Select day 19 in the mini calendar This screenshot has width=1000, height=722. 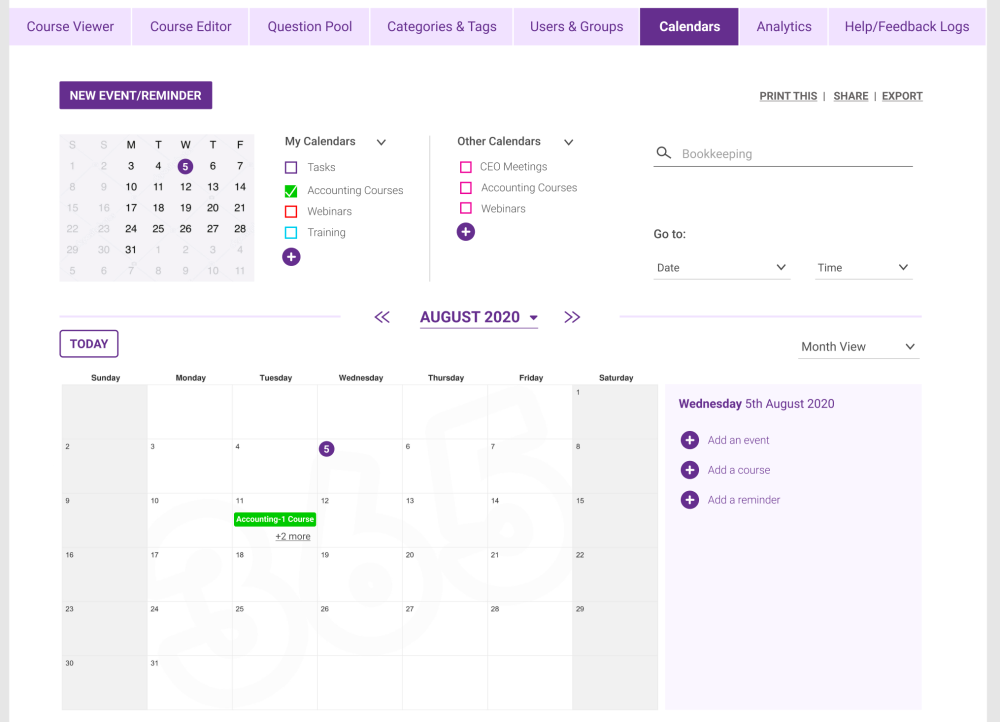186,208
